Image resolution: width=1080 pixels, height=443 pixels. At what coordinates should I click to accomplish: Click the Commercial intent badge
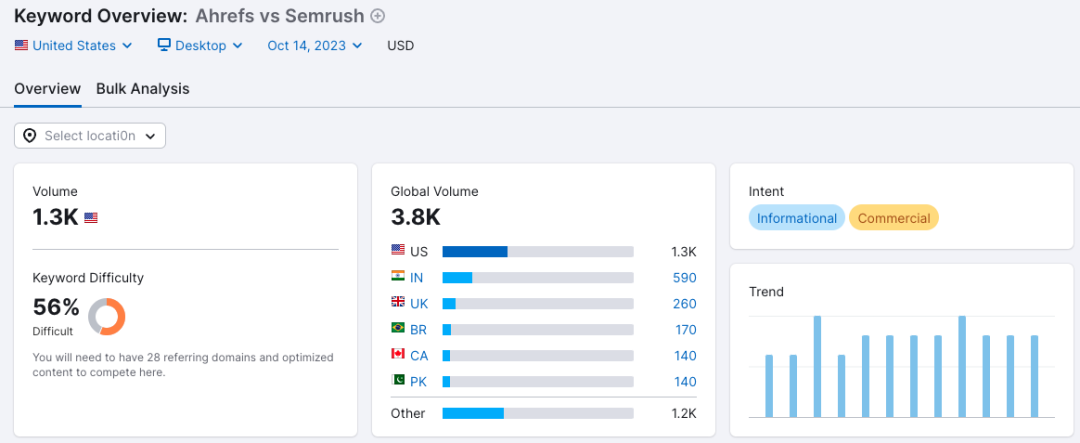[894, 218]
